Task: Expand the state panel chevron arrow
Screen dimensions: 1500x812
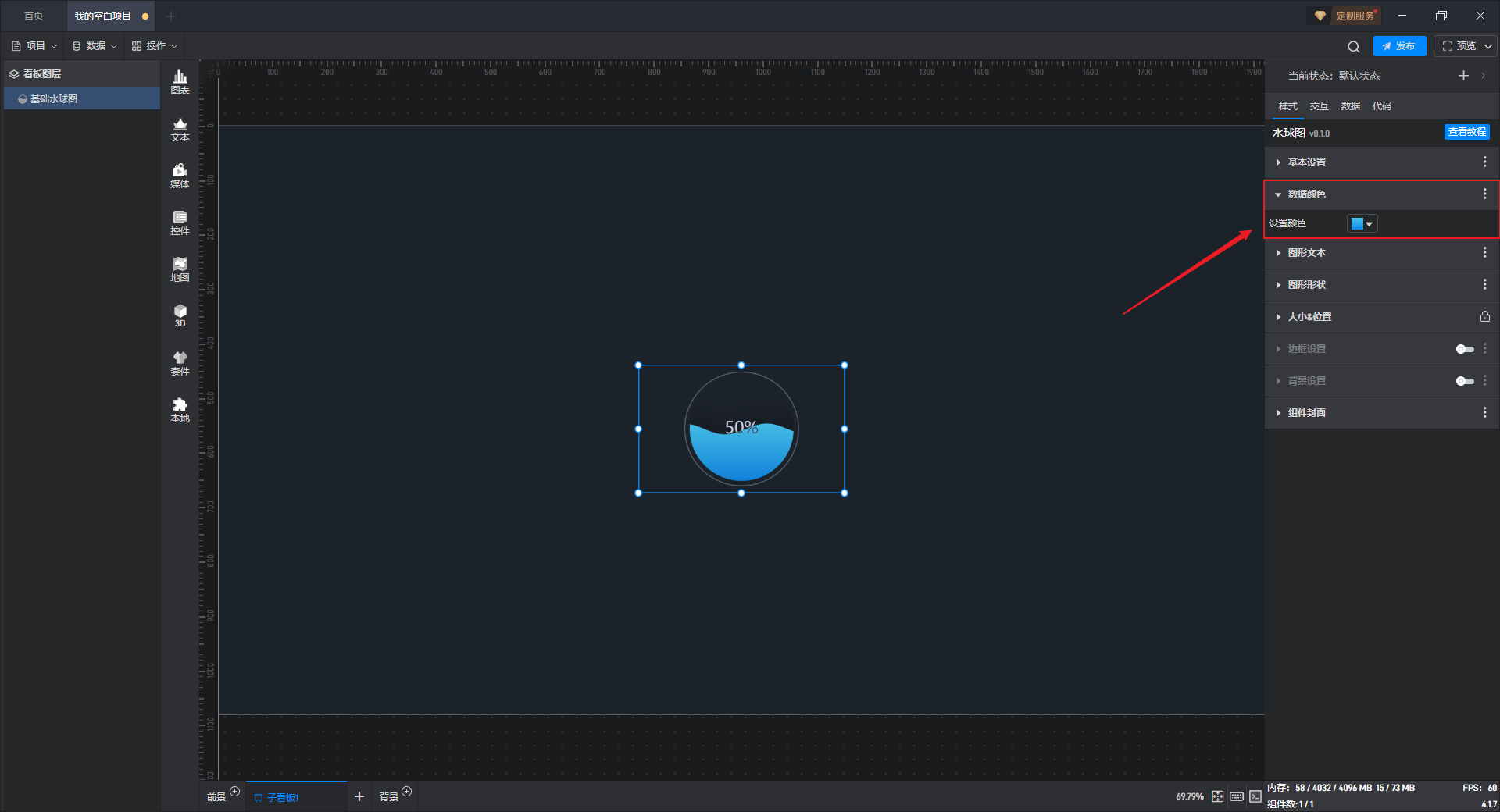Action: (1483, 76)
